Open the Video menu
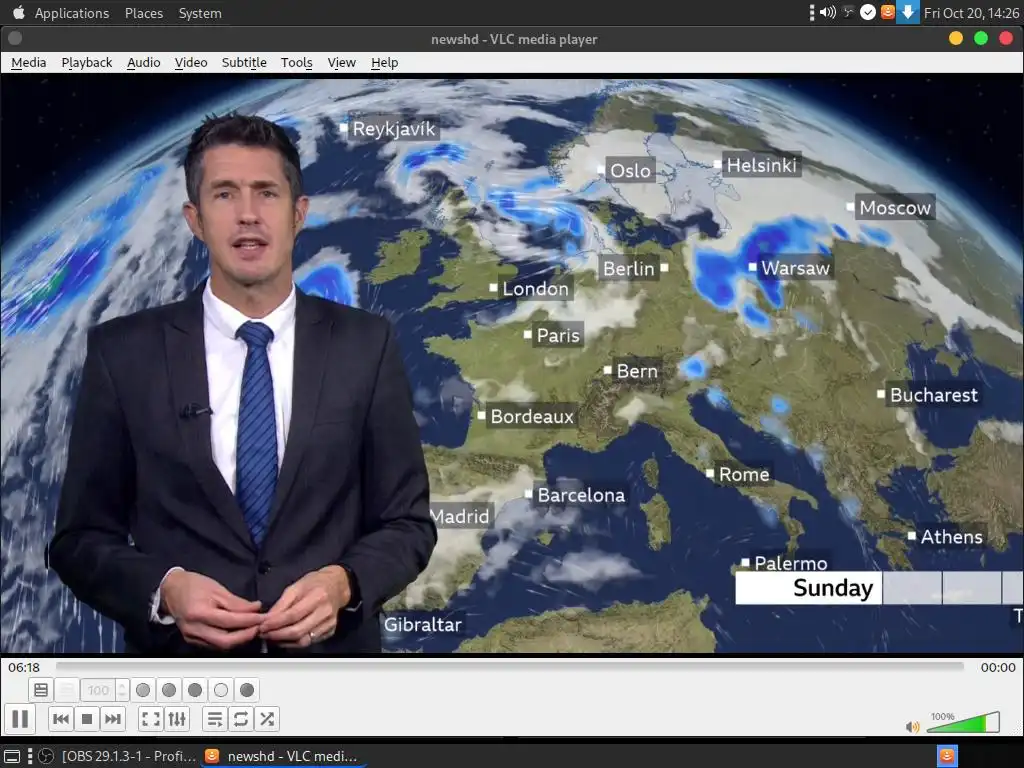Image resolution: width=1024 pixels, height=768 pixels. [x=191, y=63]
